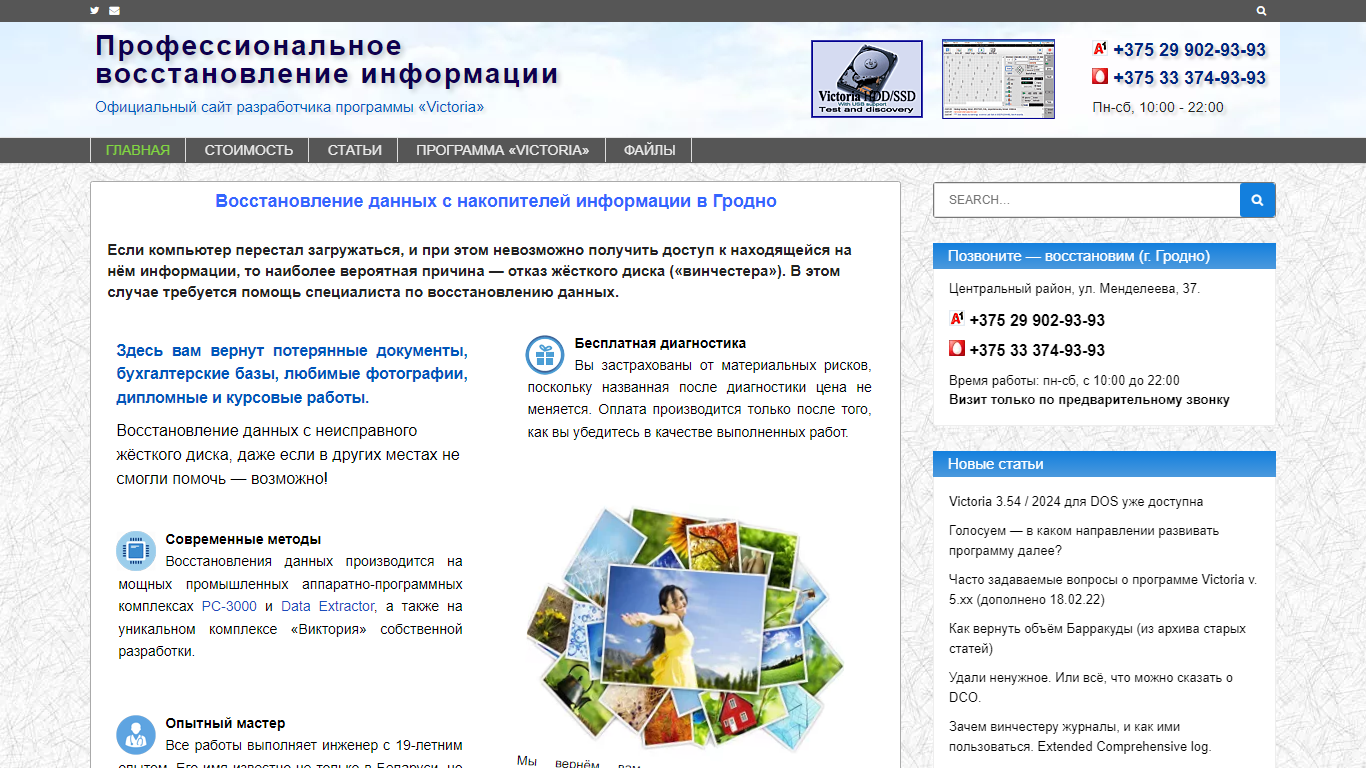Click header phone number +375 33 374-93-93
This screenshot has width=1366, height=768.
coord(1189,78)
